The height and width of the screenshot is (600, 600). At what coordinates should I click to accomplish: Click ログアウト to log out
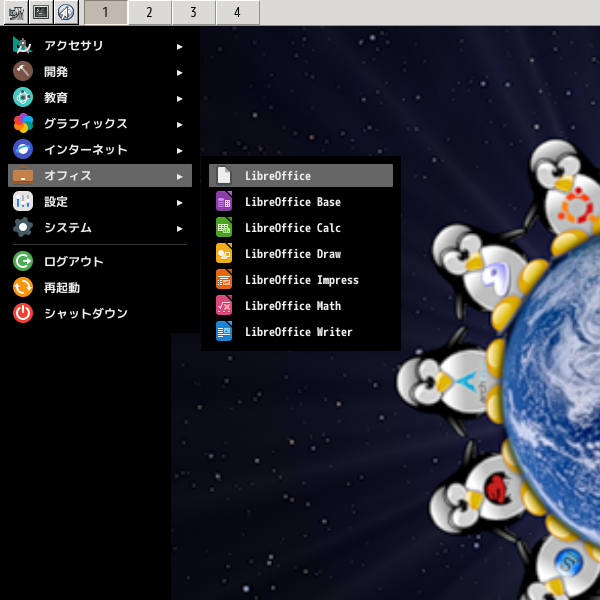click(x=73, y=262)
